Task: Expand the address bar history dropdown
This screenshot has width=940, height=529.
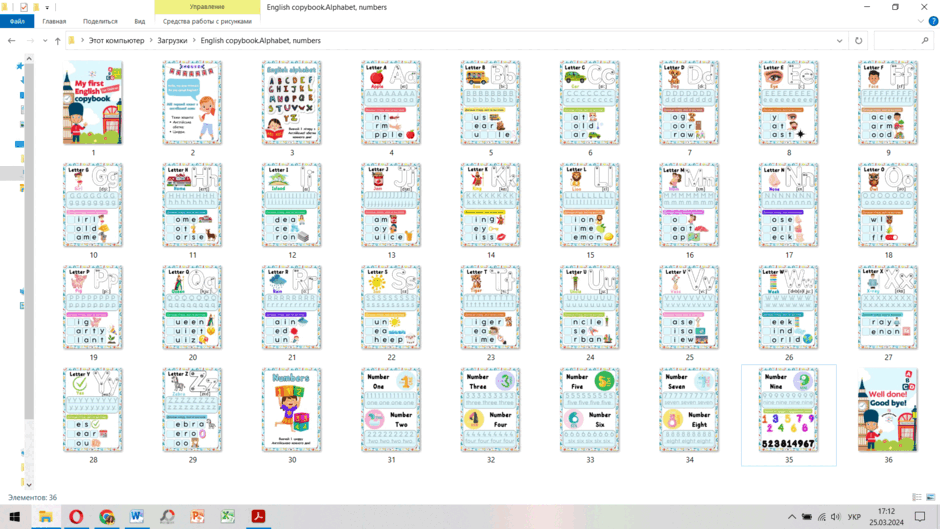Action: click(x=839, y=41)
